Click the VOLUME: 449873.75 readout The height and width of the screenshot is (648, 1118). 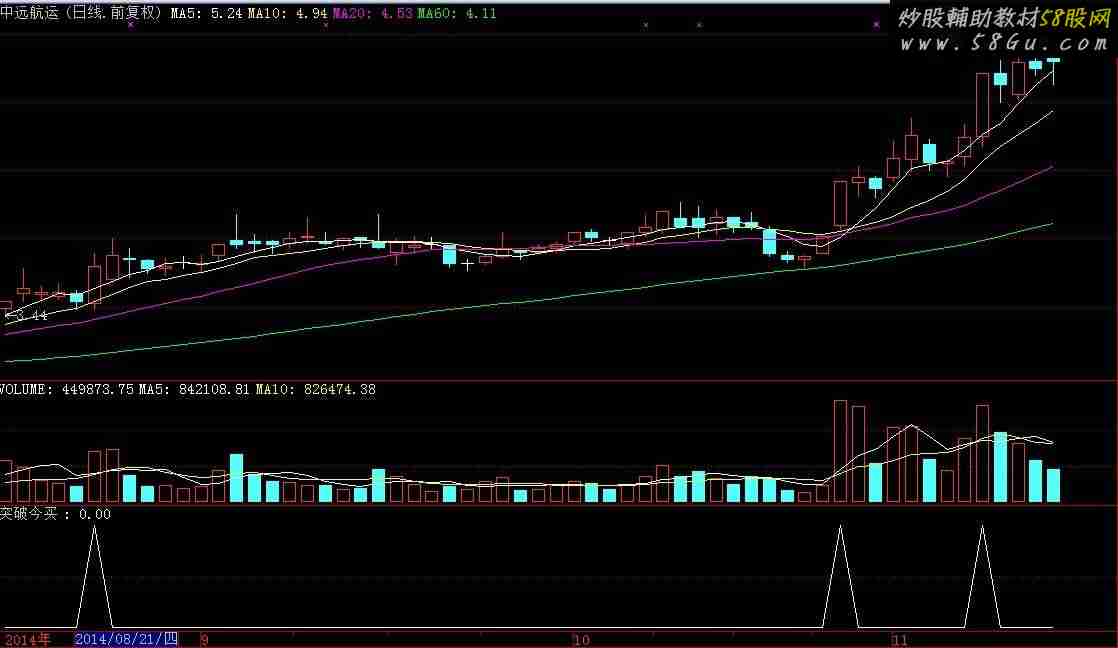pos(67,389)
